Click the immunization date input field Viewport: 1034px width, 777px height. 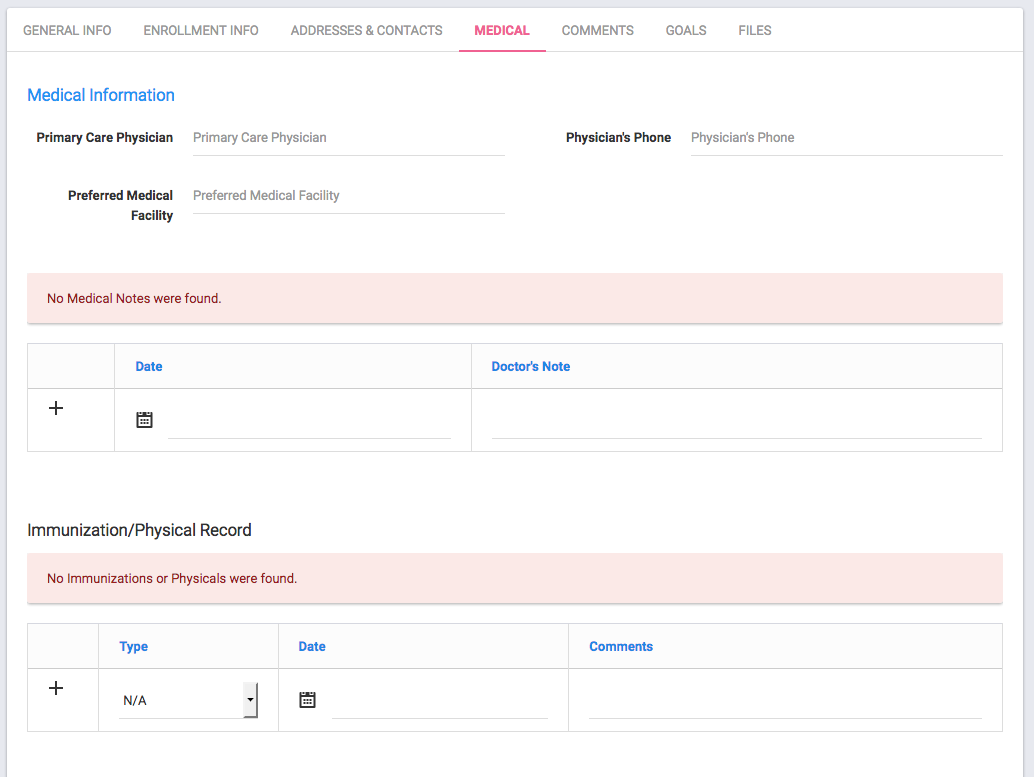439,704
